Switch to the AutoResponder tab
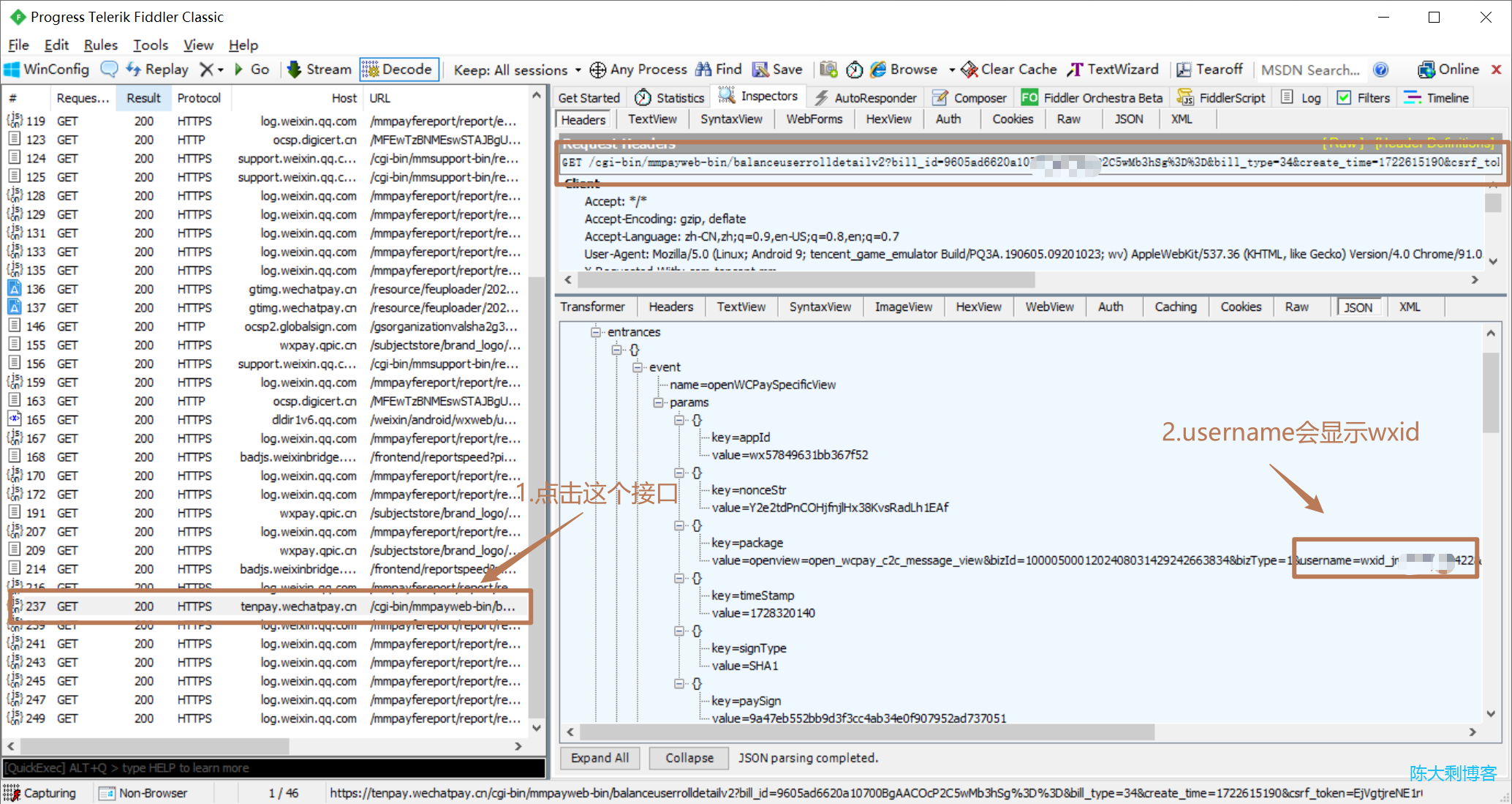The height and width of the screenshot is (804, 1512). click(x=866, y=98)
